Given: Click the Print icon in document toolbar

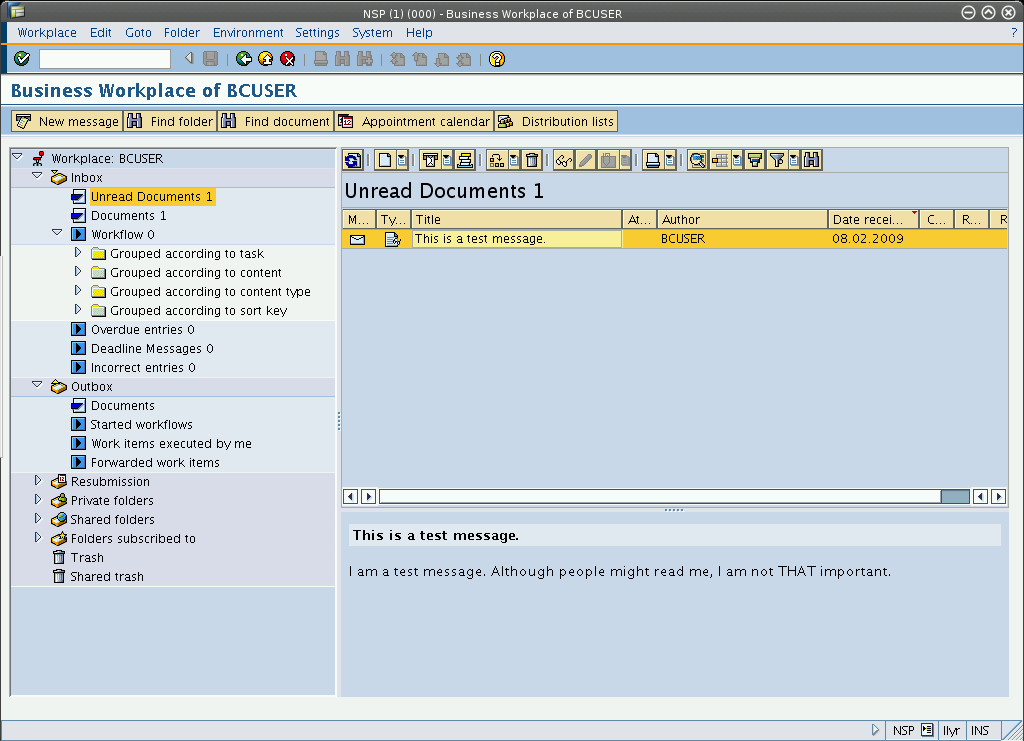Looking at the screenshot, I should tap(652, 160).
